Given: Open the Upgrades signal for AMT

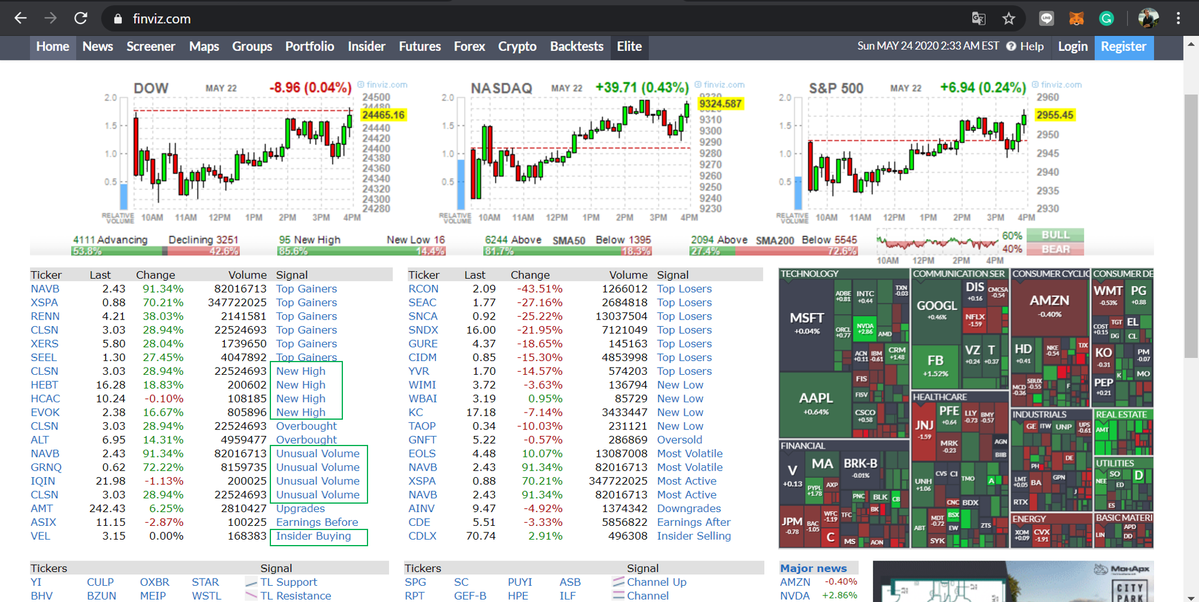Looking at the screenshot, I should (x=301, y=509).
